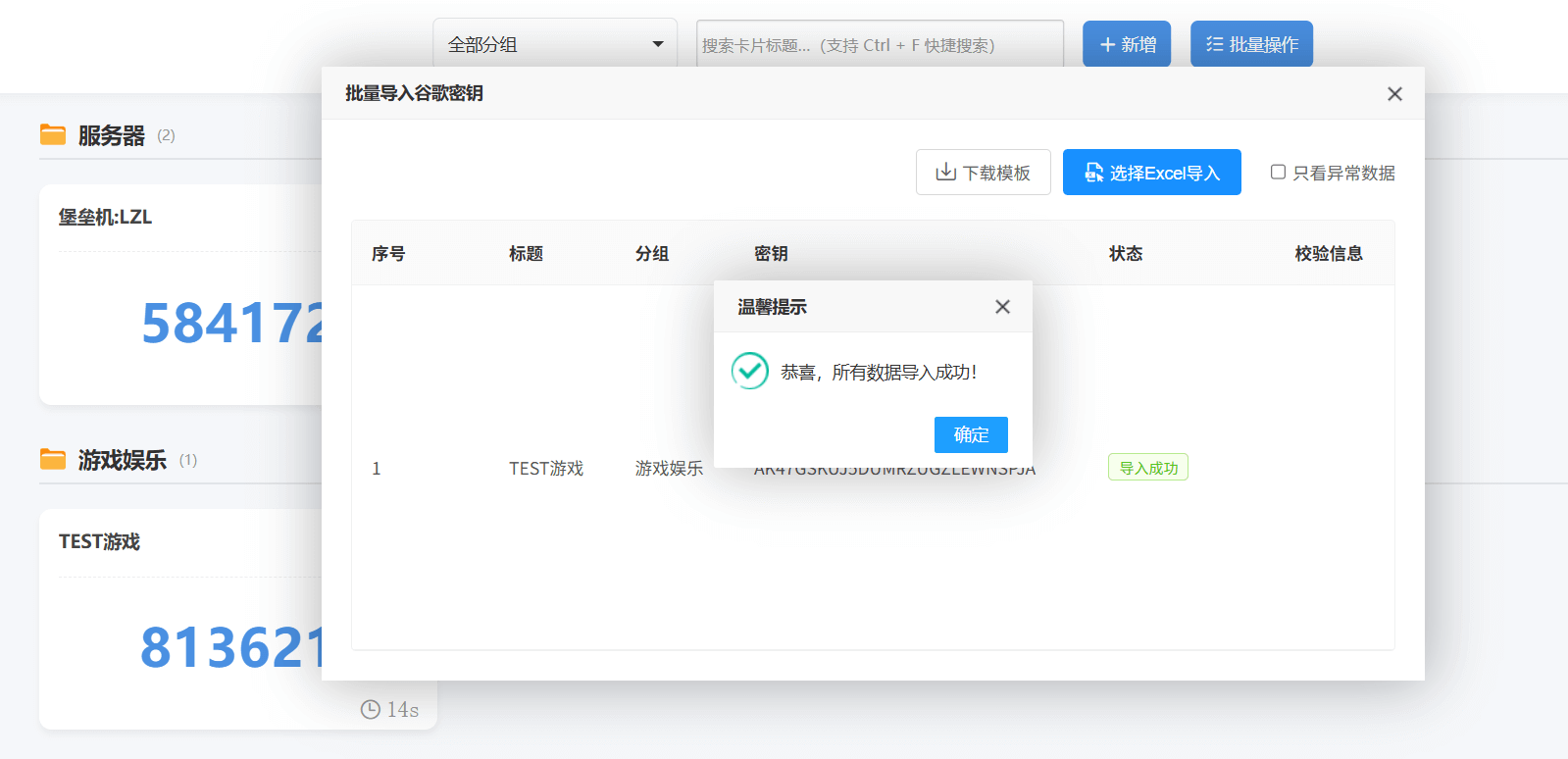The width and height of the screenshot is (1568, 759).
Task: Click the 密钥 column header
Action: pos(771,254)
